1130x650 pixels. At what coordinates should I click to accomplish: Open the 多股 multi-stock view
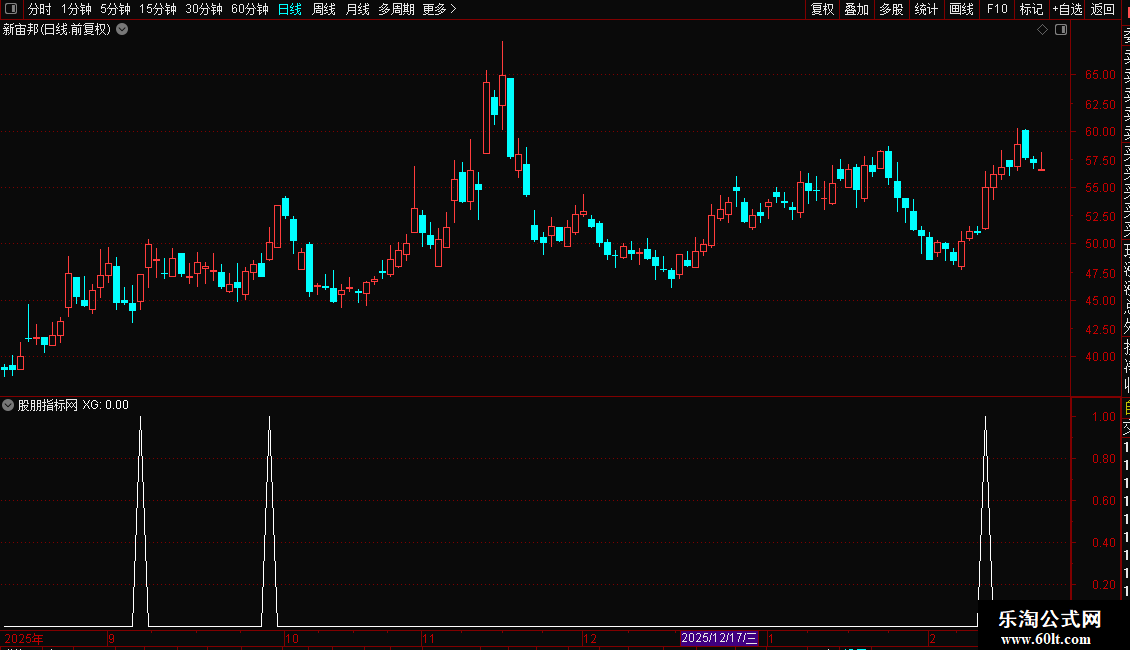click(891, 9)
